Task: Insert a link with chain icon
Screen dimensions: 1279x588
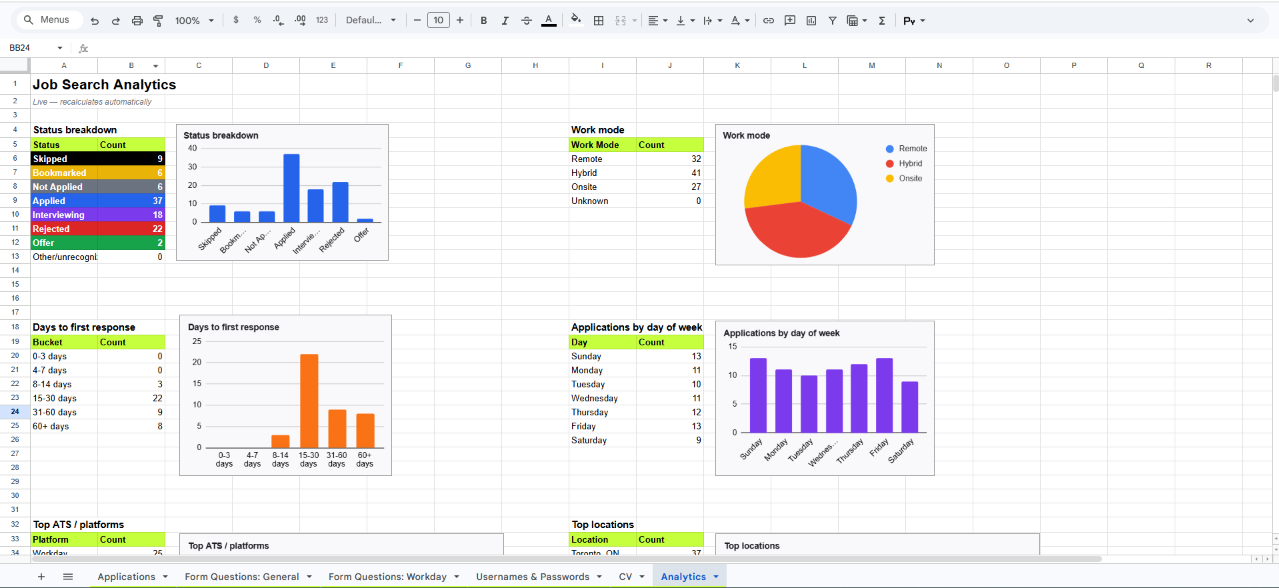Action: pos(768,20)
